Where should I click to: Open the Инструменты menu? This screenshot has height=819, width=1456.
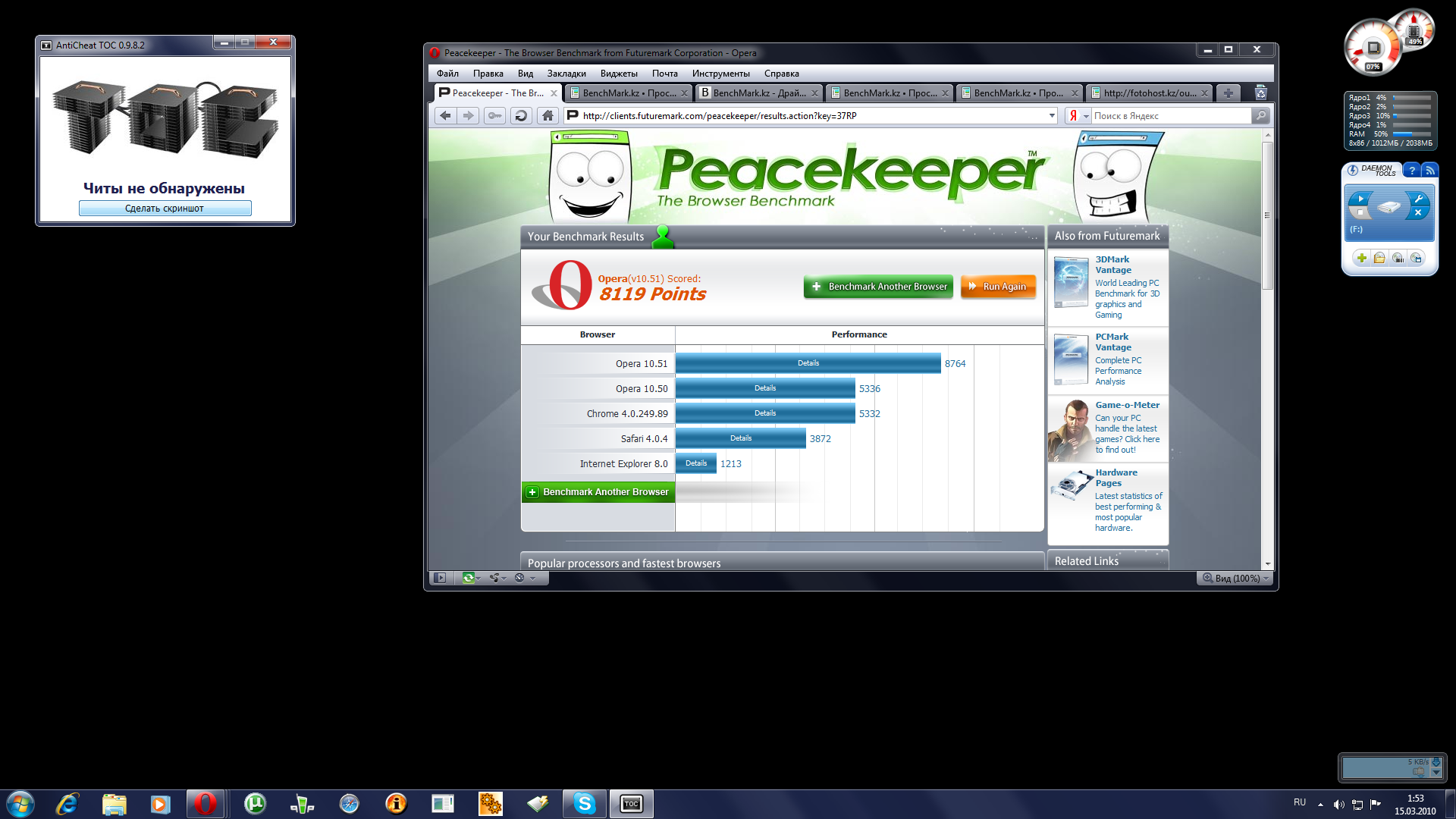click(720, 74)
